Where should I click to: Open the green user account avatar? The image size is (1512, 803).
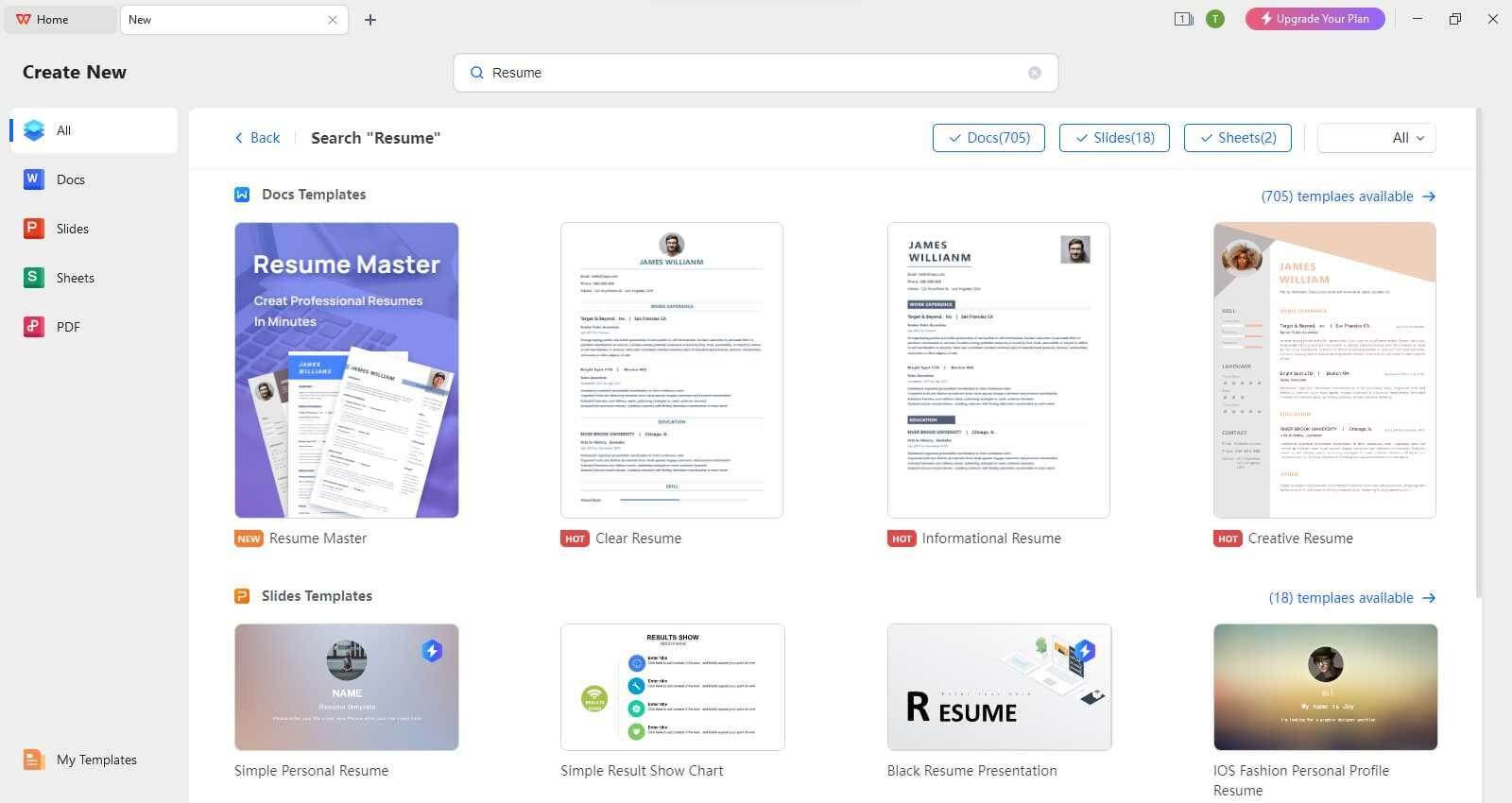point(1215,19)
